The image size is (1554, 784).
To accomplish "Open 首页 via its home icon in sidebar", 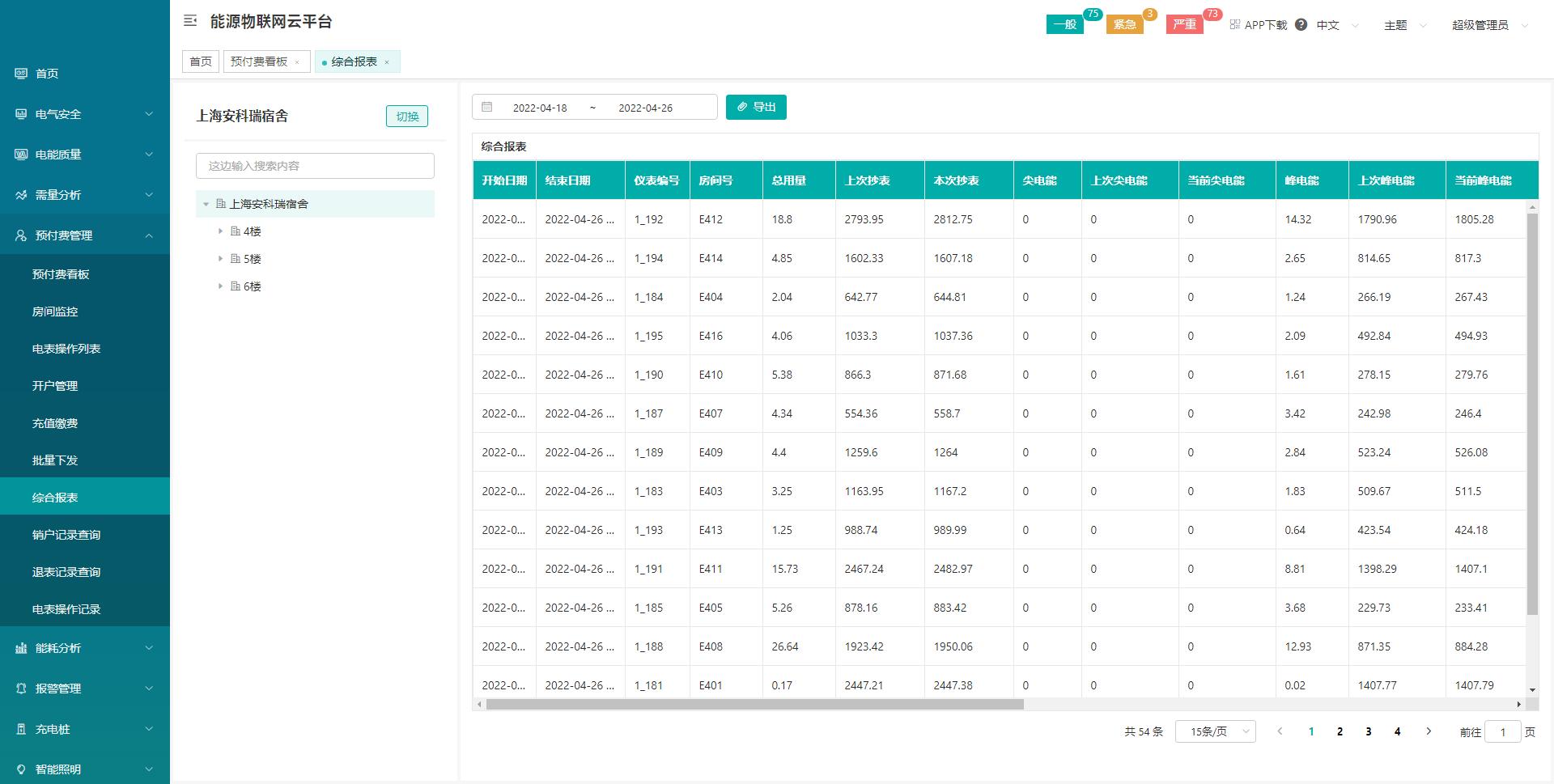I will coord(20,74).
